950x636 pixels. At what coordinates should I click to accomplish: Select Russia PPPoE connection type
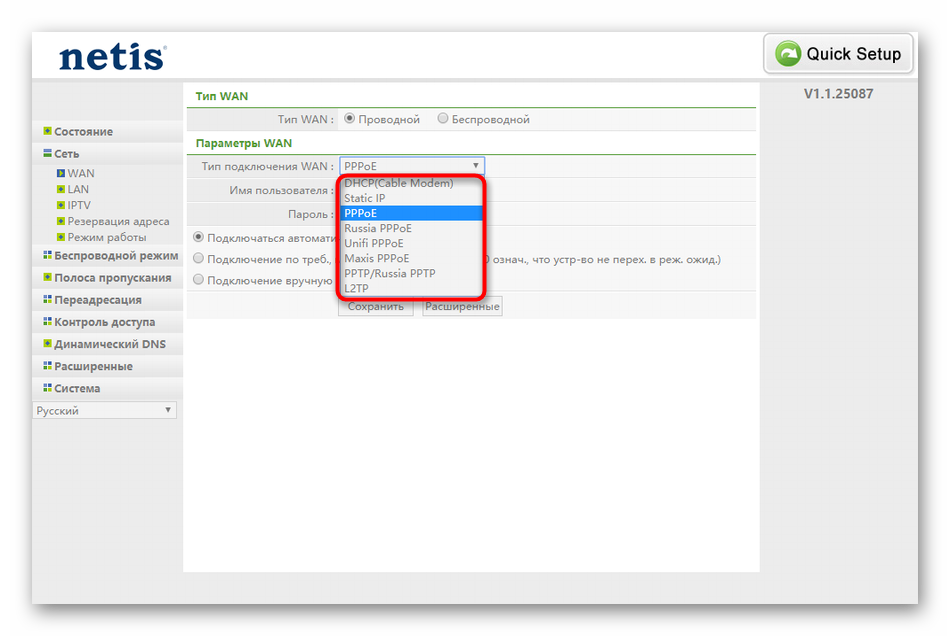tap(412, 228)
